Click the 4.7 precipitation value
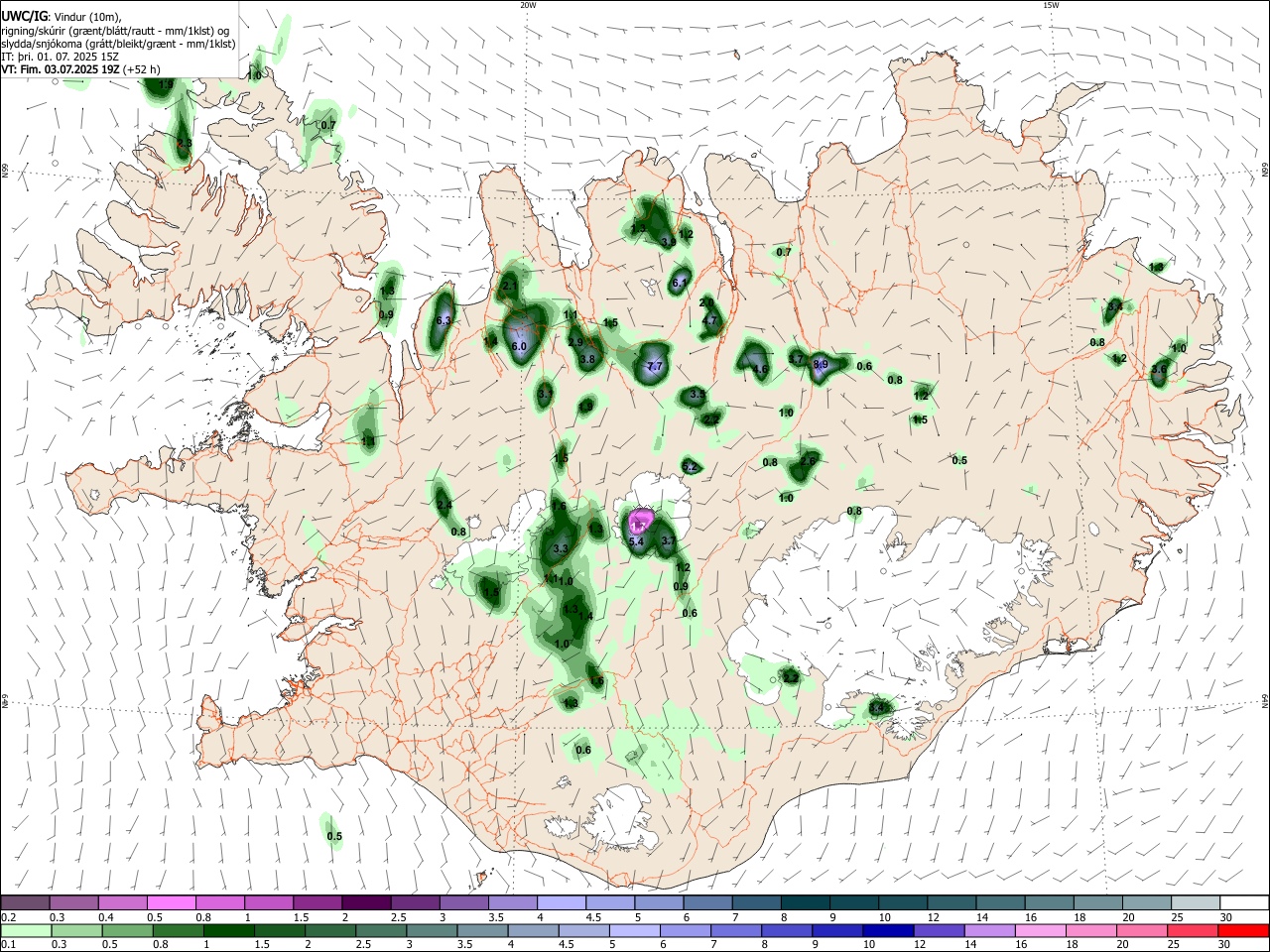Screen dimensions: 1270x952 coord(709,321)
